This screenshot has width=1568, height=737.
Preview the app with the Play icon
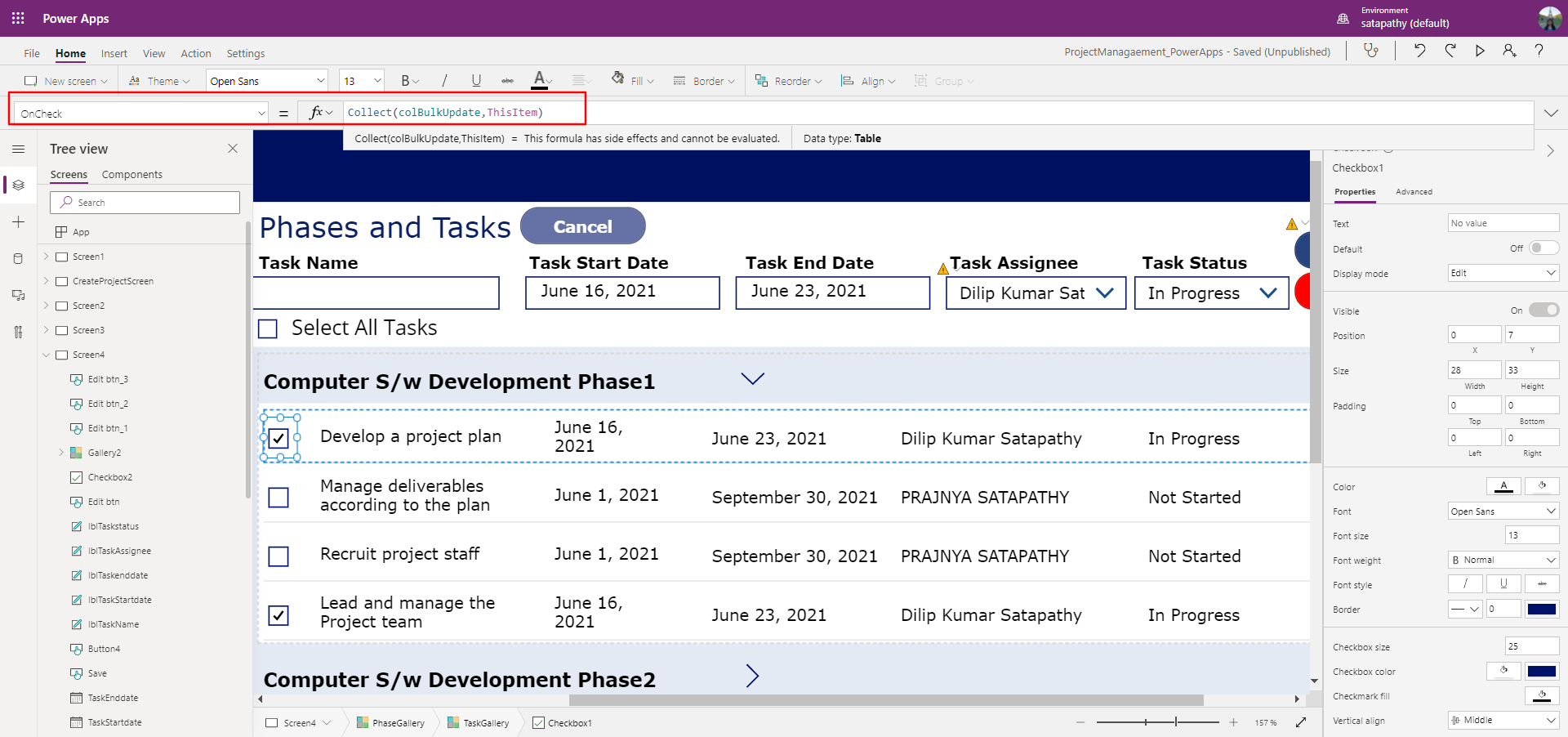[x=1480, y=51]
